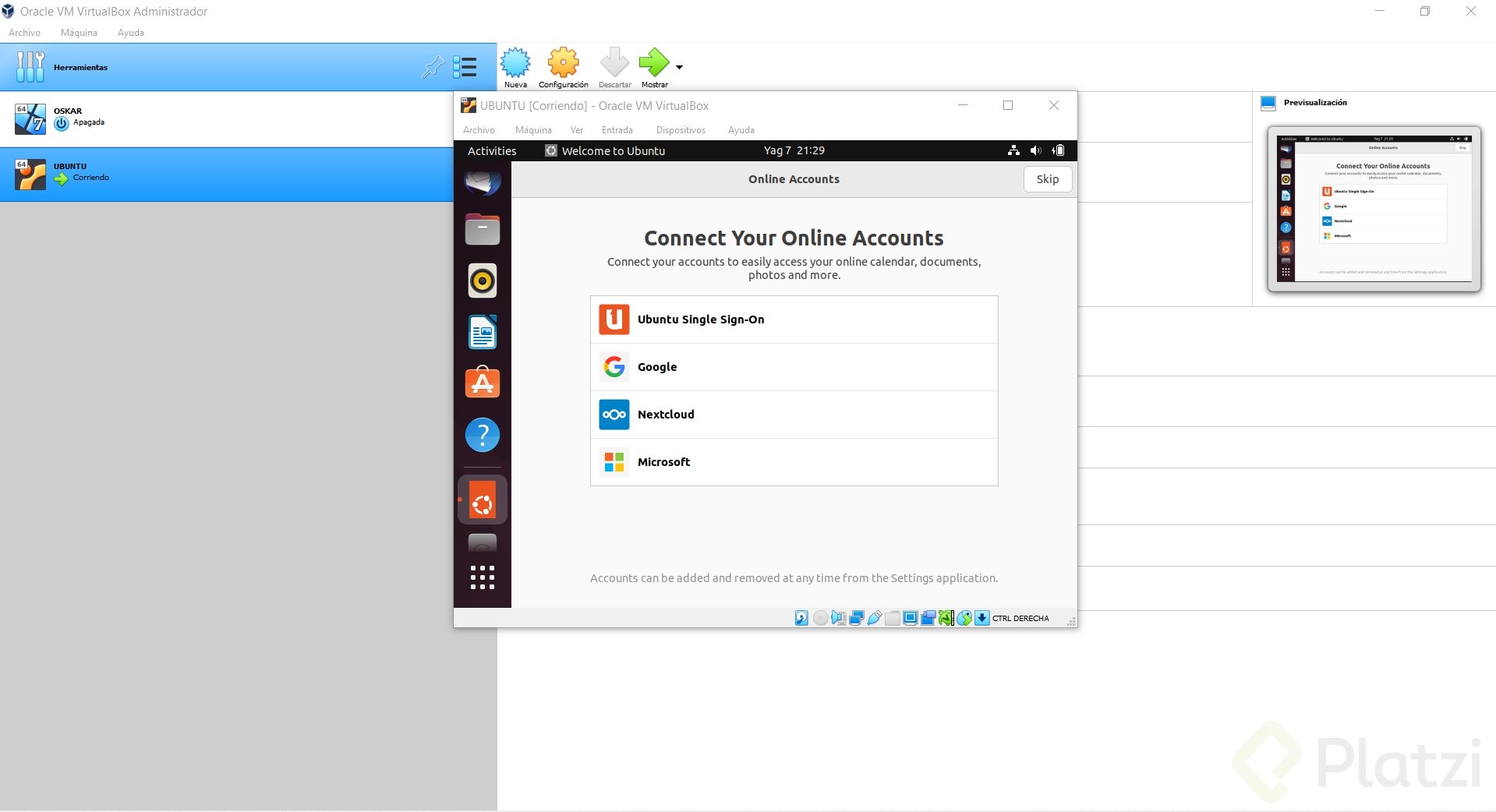1496x812 pixels.
Task: Click the optical disc status bar icon
Action: coord(820,618)
